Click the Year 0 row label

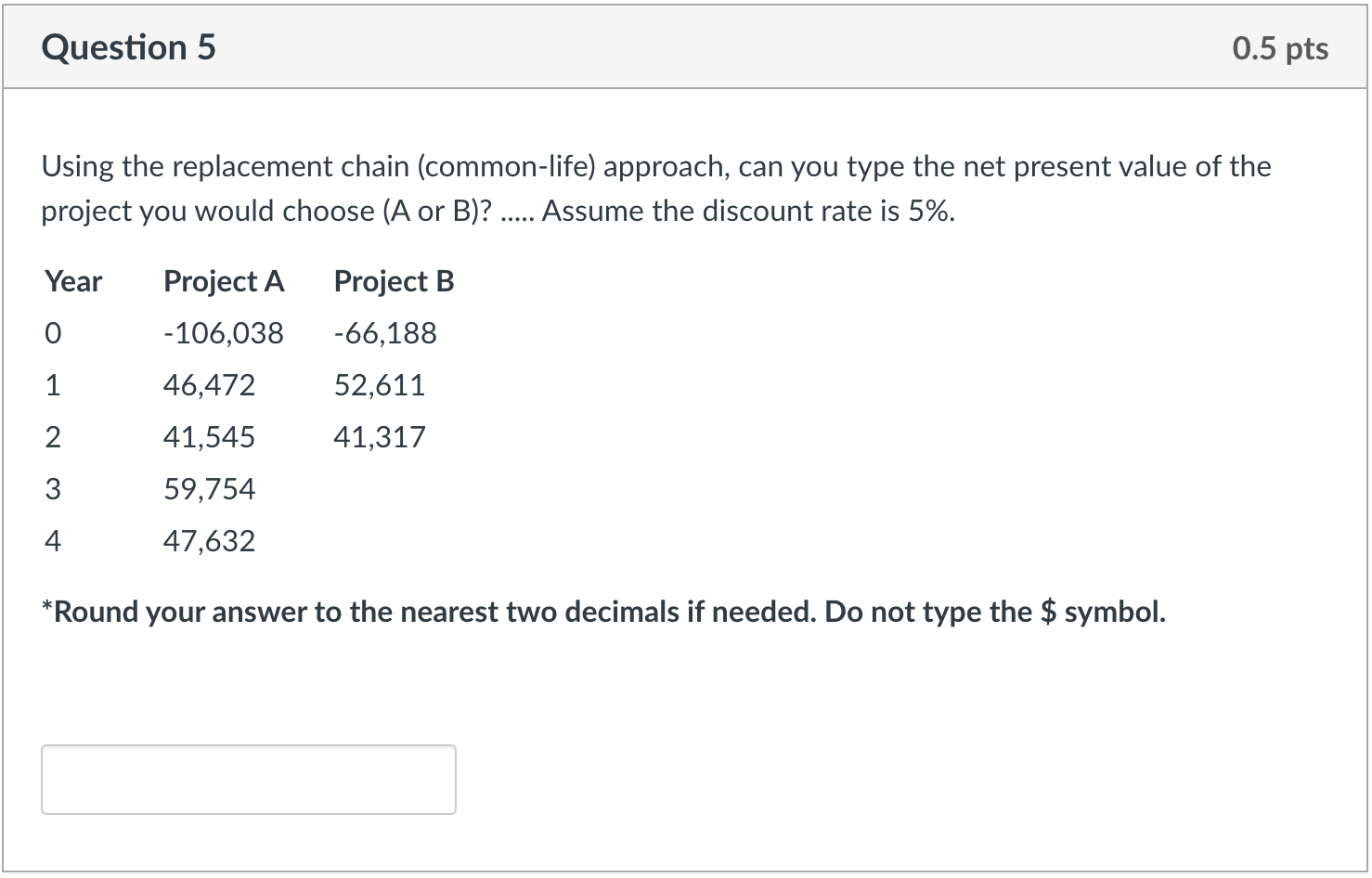[x=52, y=333]
